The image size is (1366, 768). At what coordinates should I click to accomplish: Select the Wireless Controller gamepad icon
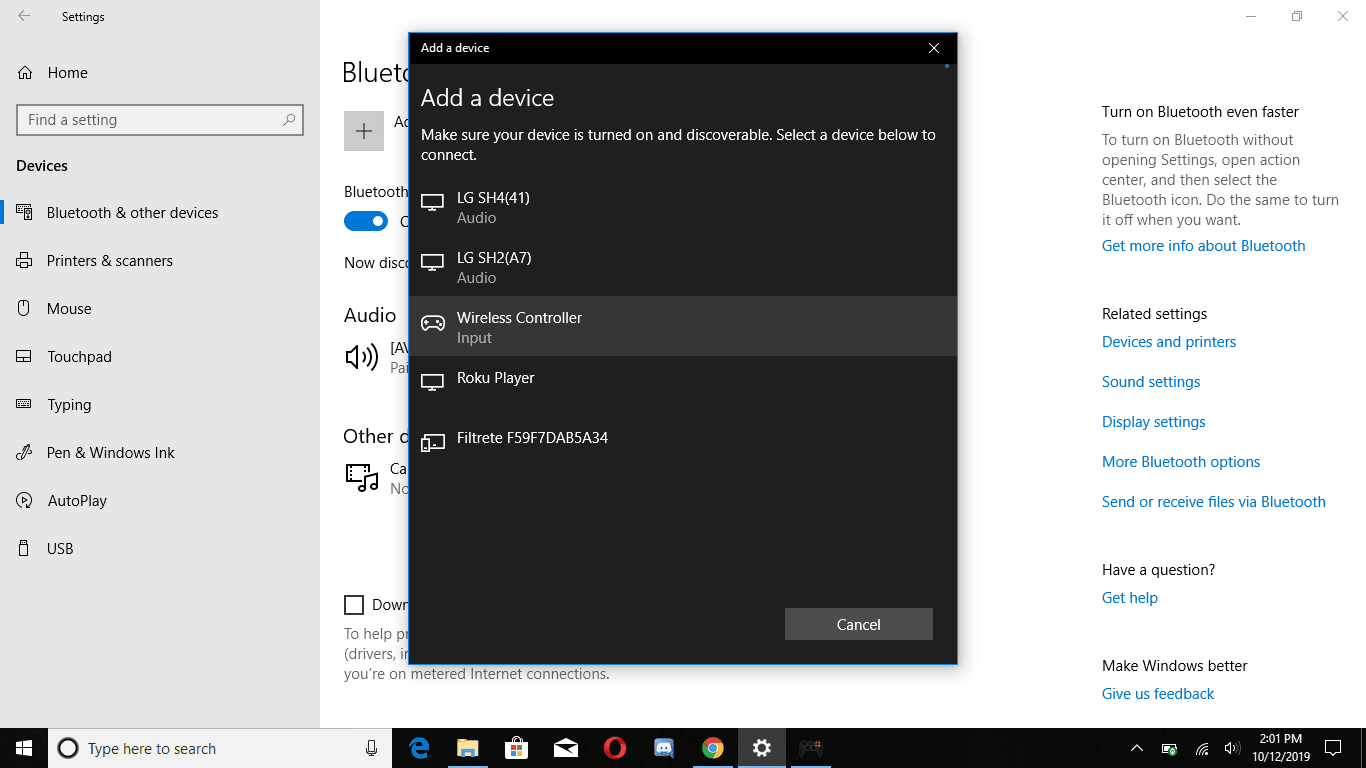click(432, 323)
